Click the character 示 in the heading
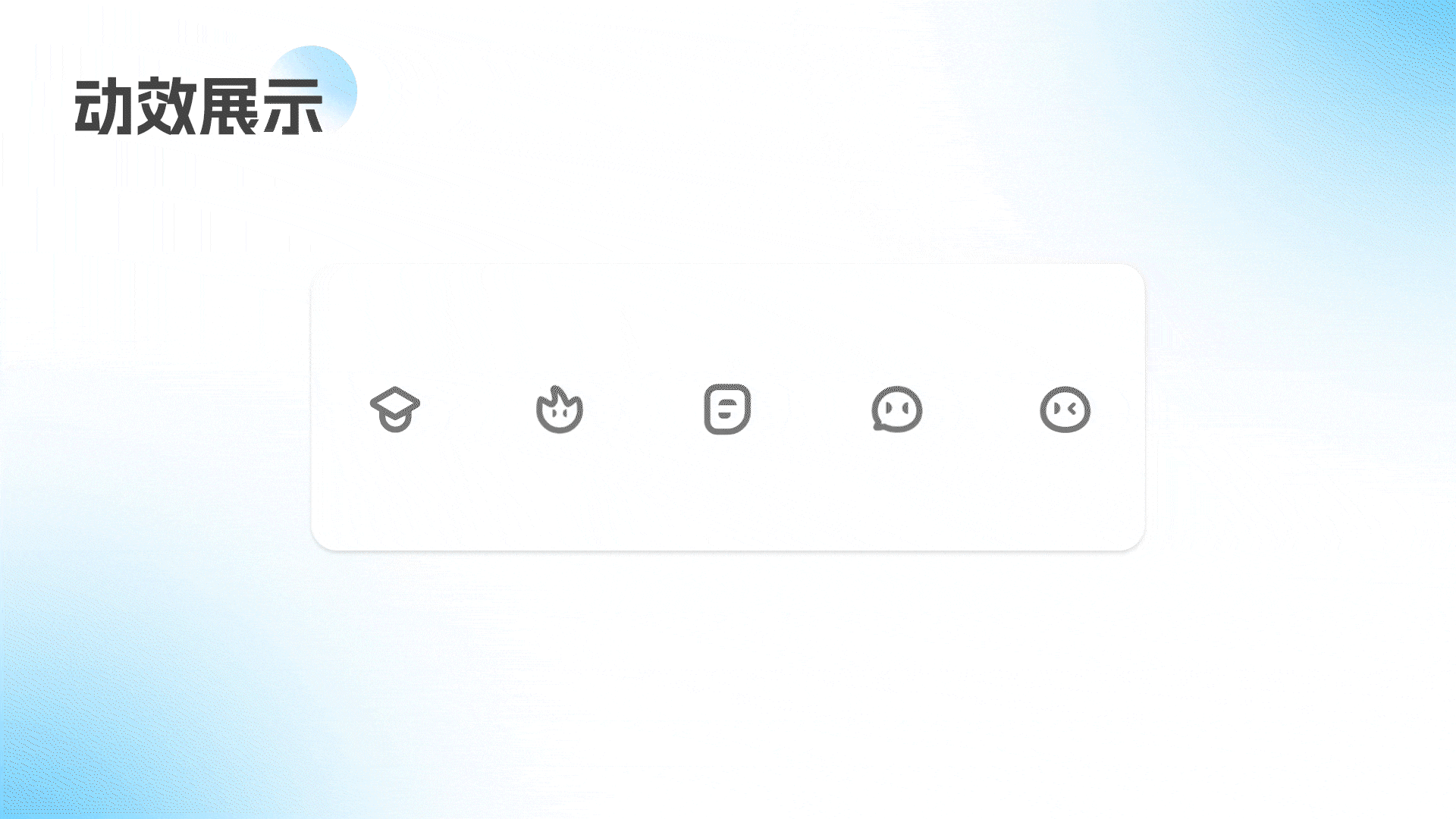This screenshot has width=1456, height=819. (x=293, y=106)
